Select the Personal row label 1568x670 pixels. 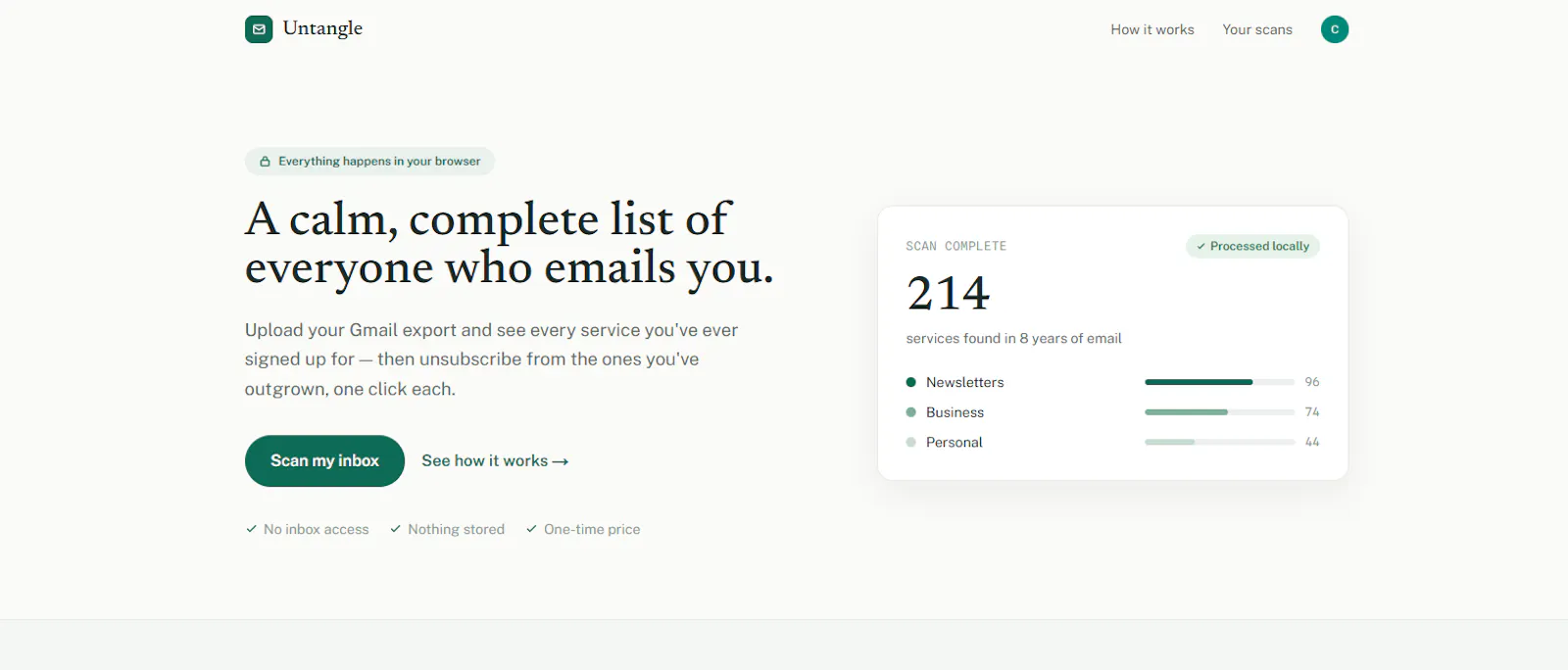[955, 443]
